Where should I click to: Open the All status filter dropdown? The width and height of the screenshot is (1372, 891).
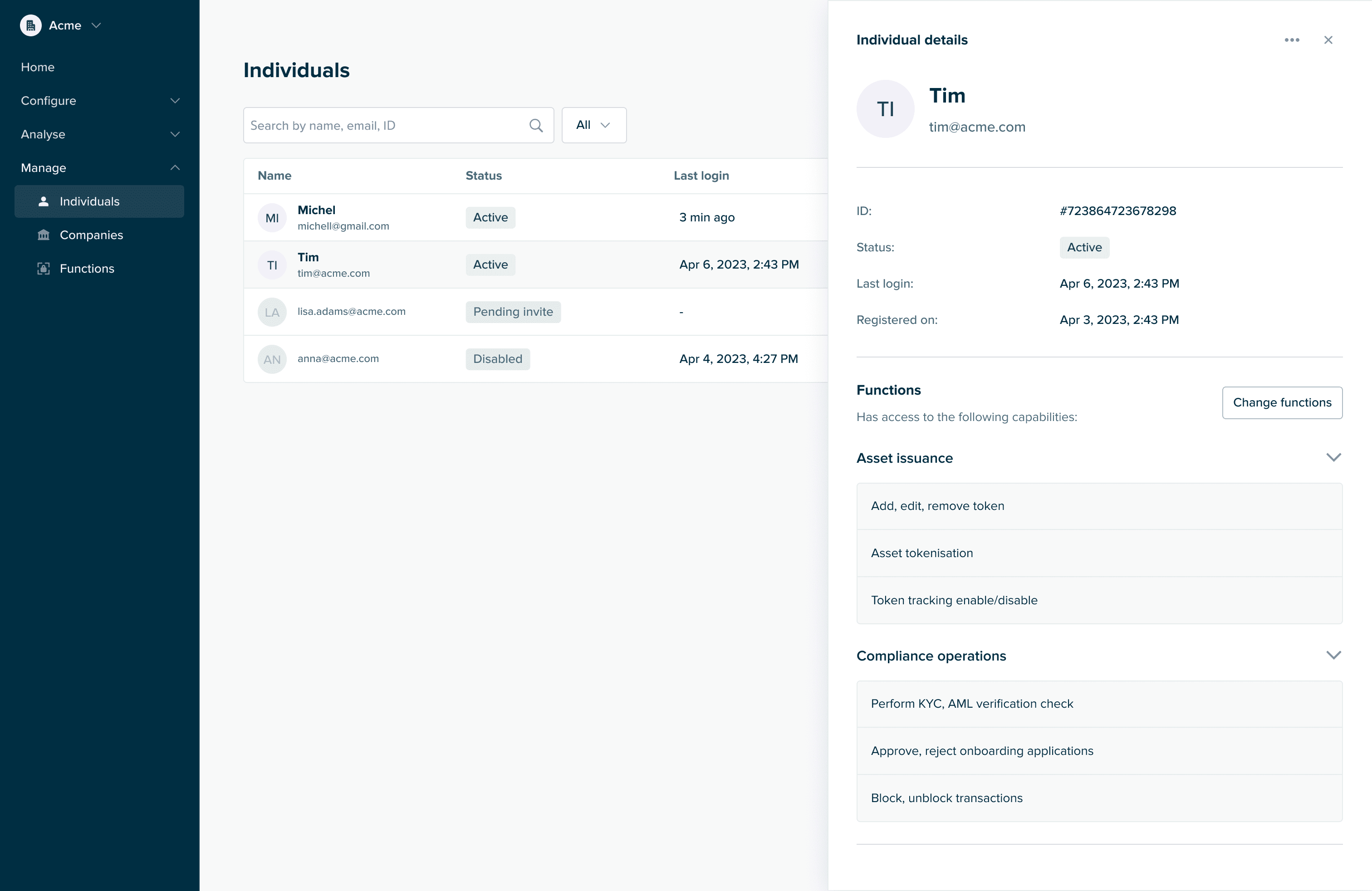tap(594, 125)
